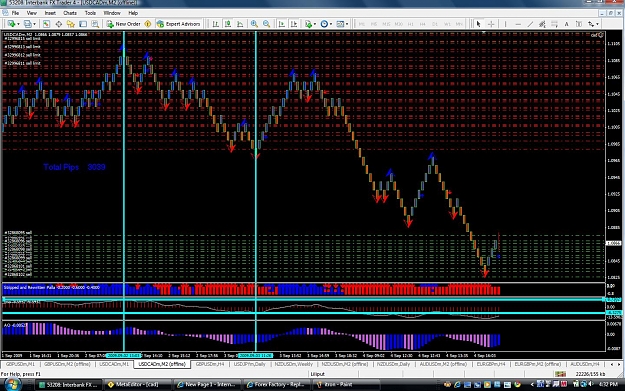Zoom in on the chart

(x=254, y=24)
